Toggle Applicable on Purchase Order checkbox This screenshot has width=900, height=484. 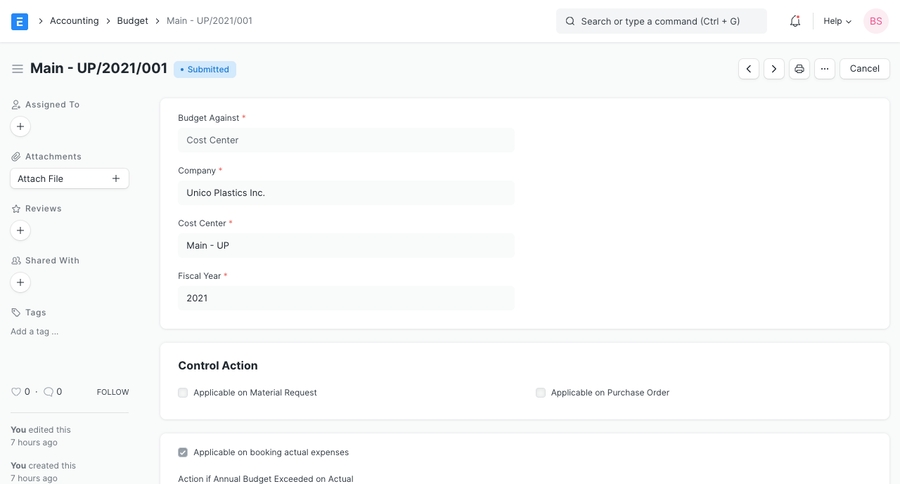coord(541,393)
